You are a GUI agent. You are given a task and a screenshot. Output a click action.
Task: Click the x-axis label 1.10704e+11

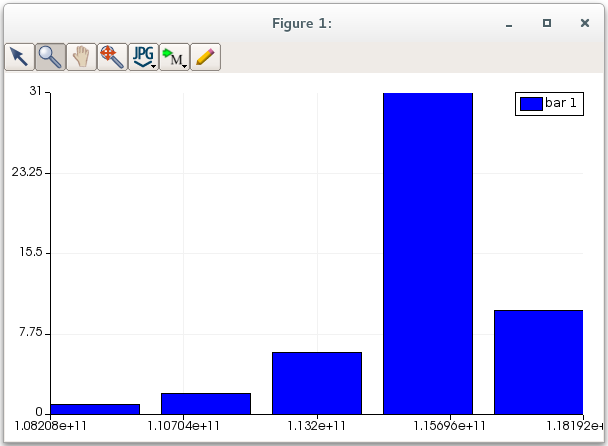click(183, 426)
